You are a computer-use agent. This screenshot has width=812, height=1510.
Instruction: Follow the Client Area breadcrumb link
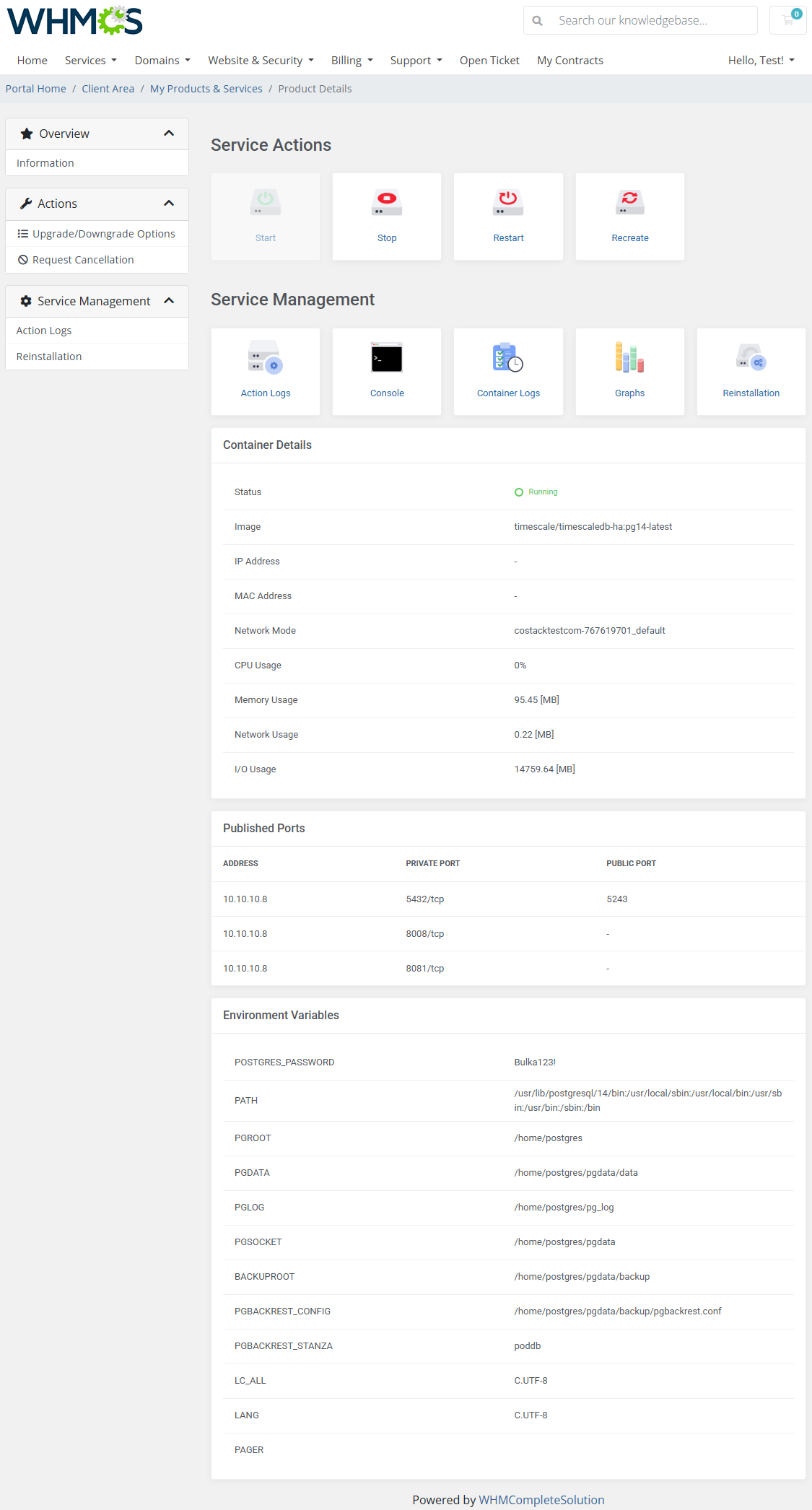click(x=108, y=89)
